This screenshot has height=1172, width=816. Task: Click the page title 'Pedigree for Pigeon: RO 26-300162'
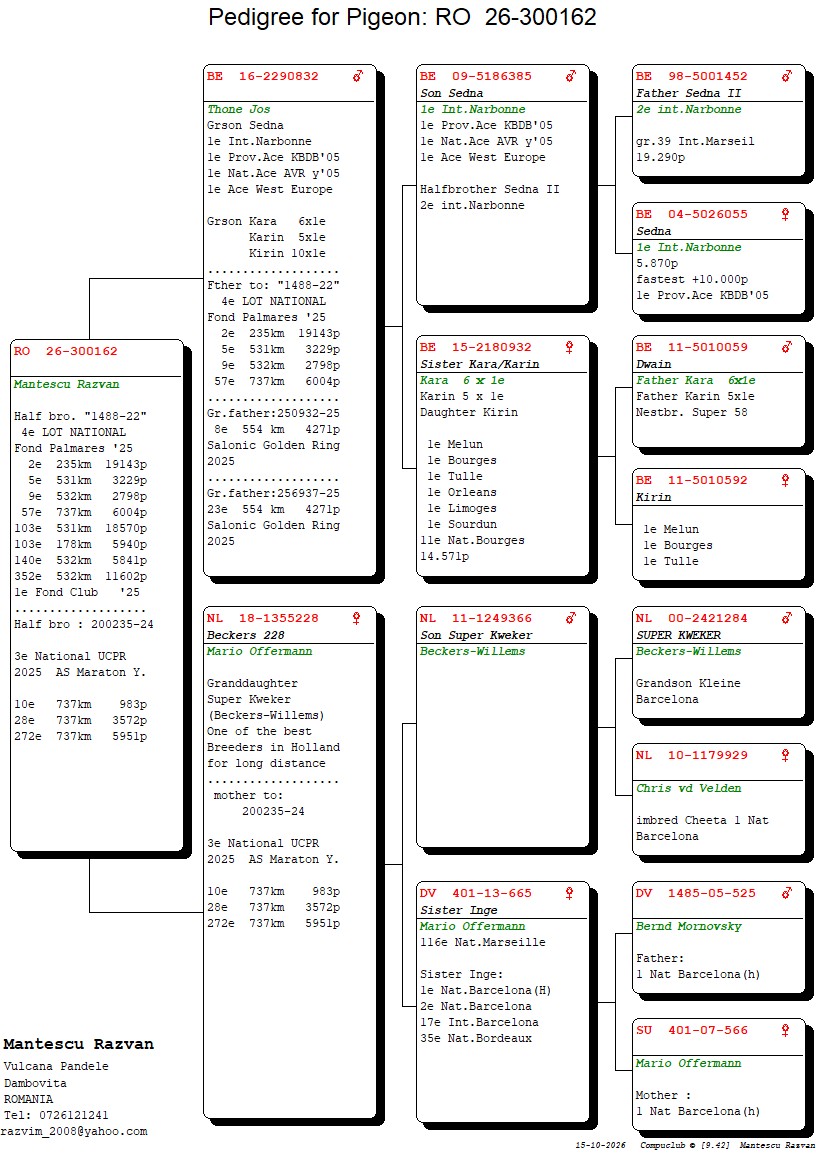[x=402, y=16]
